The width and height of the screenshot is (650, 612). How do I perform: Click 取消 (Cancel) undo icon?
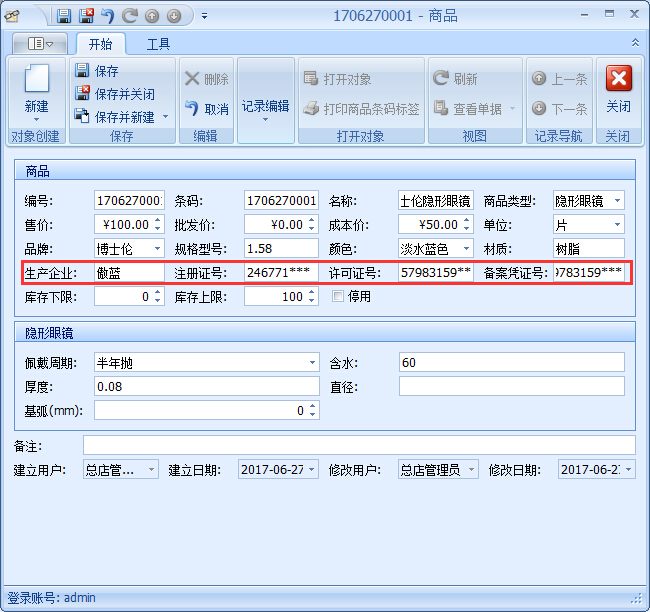click(206, 109)
